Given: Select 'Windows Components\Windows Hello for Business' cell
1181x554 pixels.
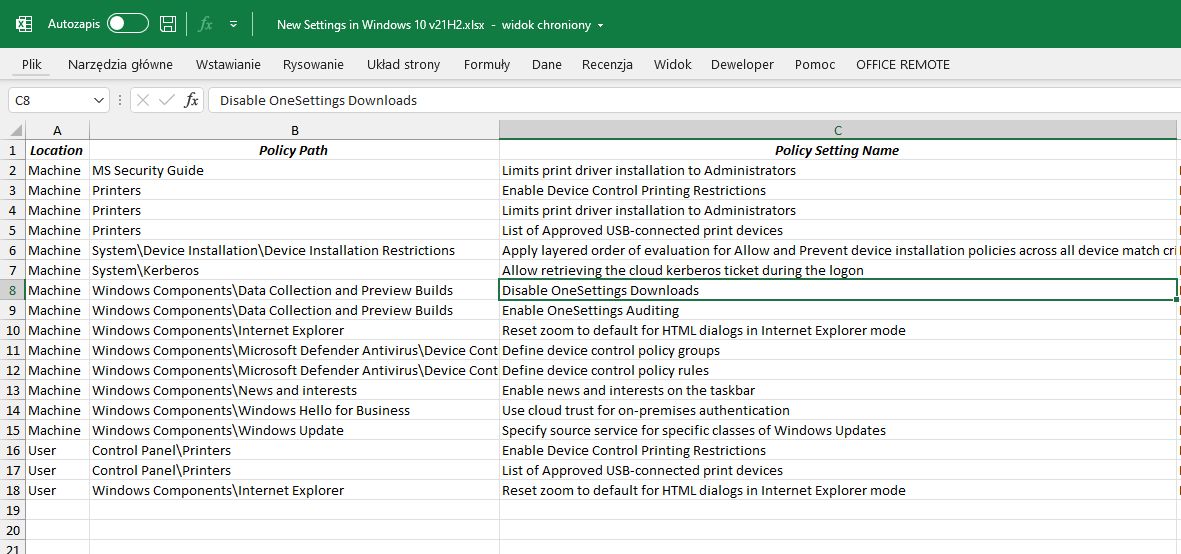Looking at the screenshot, I should (x=294, y=410).
